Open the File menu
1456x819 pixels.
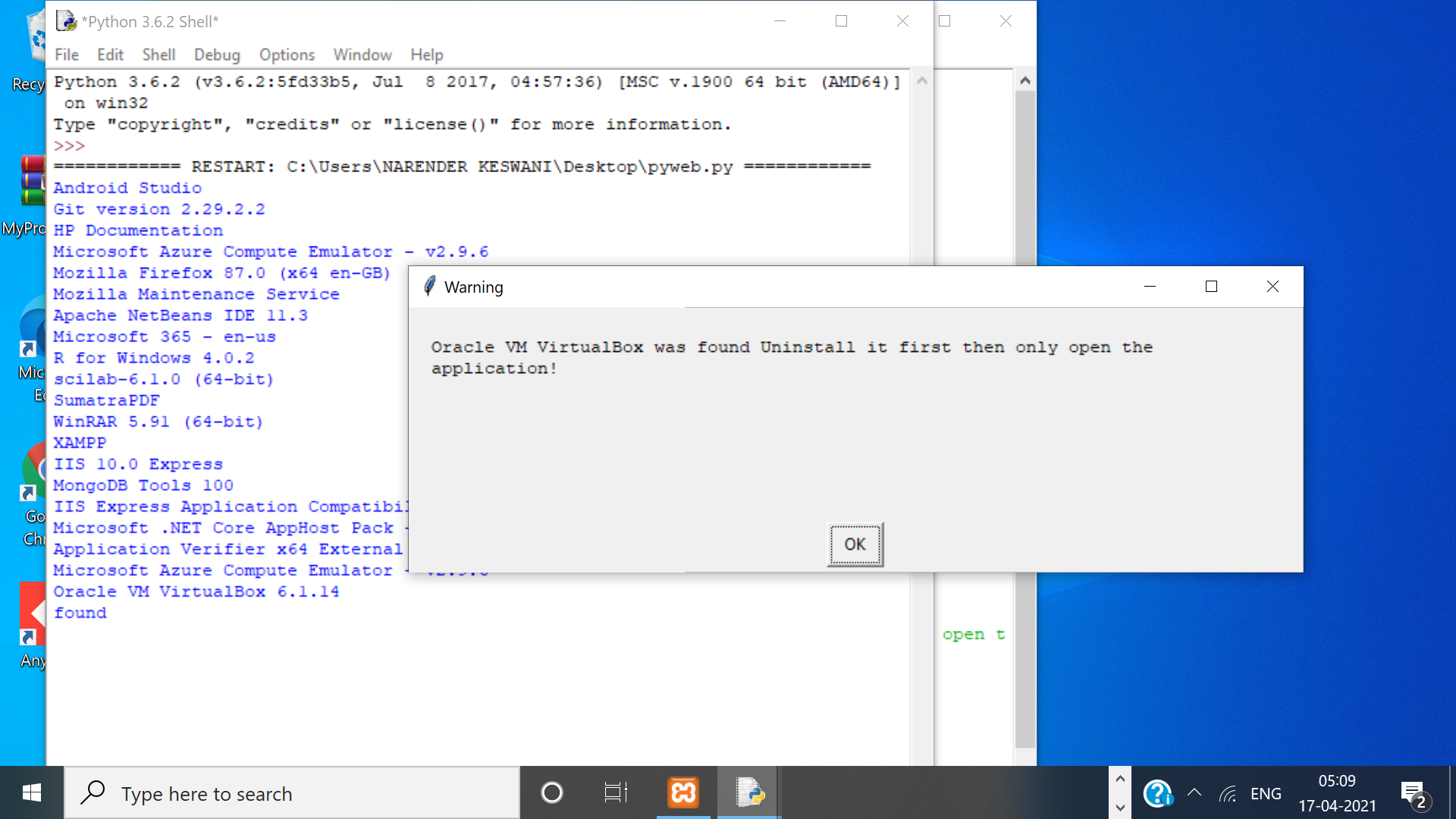(67, 55)
